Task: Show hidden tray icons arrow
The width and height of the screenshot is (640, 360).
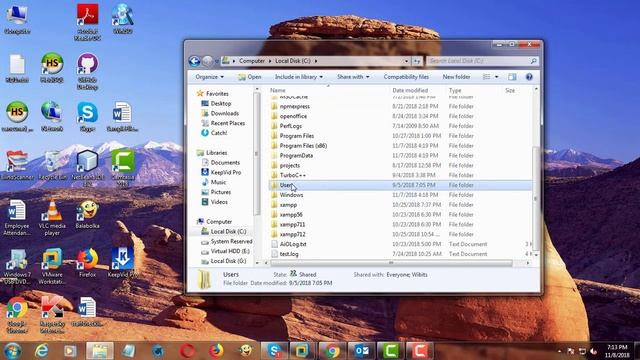Action: (x=559, y=351)
